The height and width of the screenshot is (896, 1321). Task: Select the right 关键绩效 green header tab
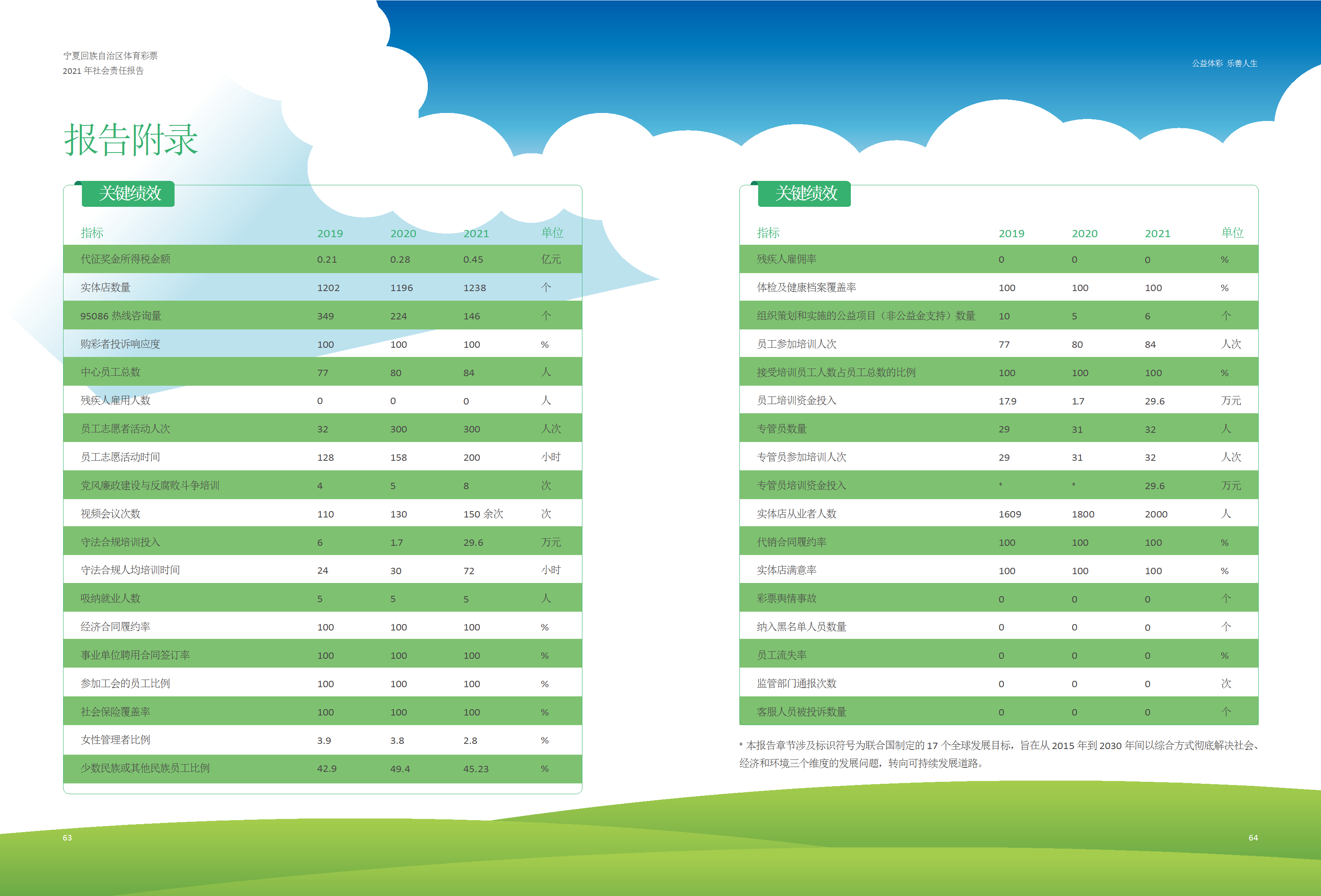805,193
